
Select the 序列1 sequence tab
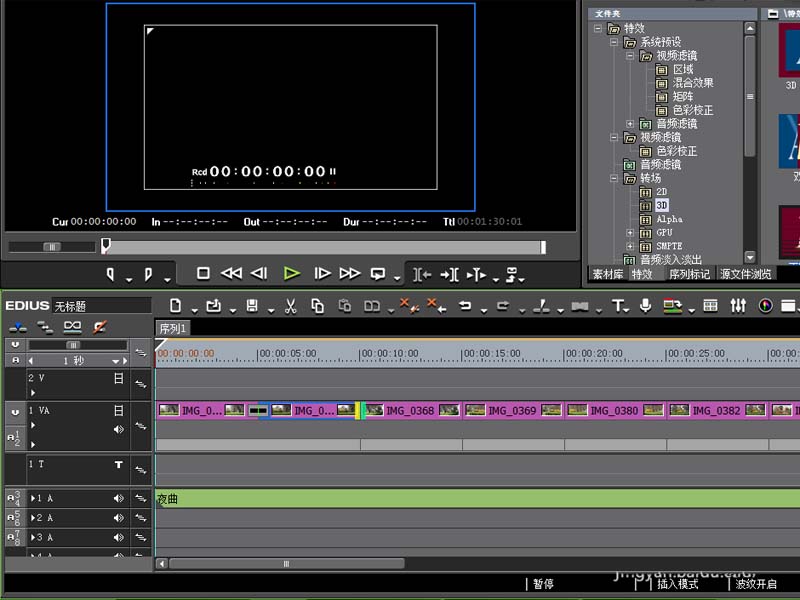(173, 329)
